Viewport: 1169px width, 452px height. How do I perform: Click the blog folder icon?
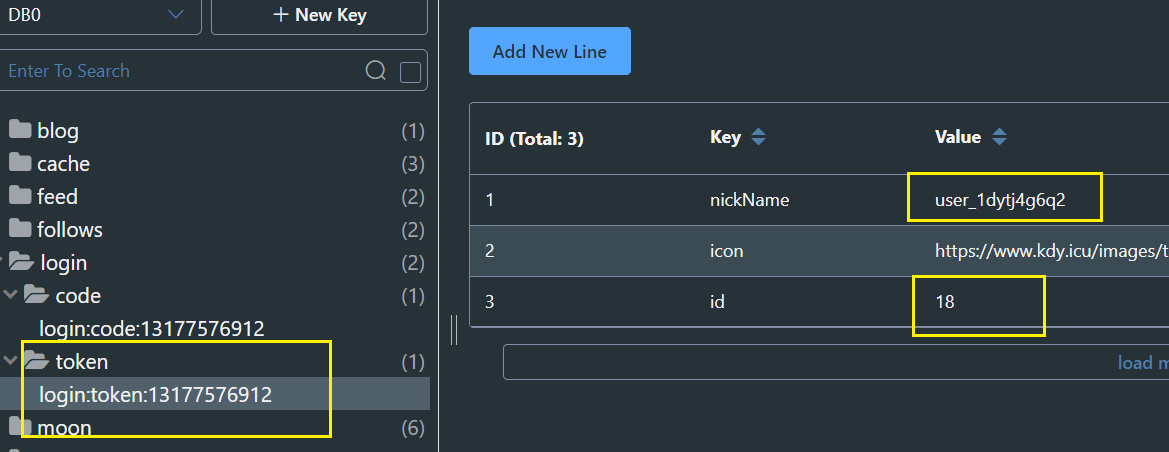click(x=20, y=130)
